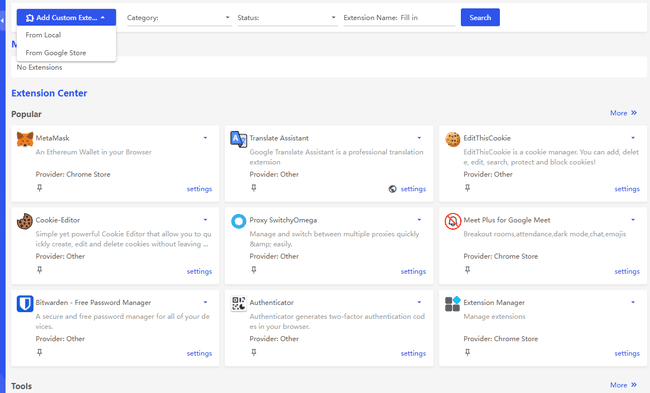Viewport: 650px width, 393px height.
Task: Pin the Bitwarden extension
Action: coord(39,352)
